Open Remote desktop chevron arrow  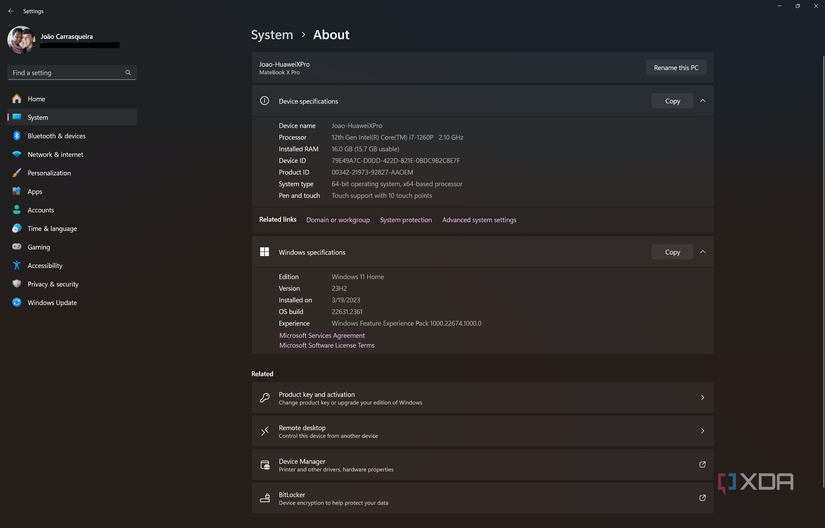(x=702, y=431)
